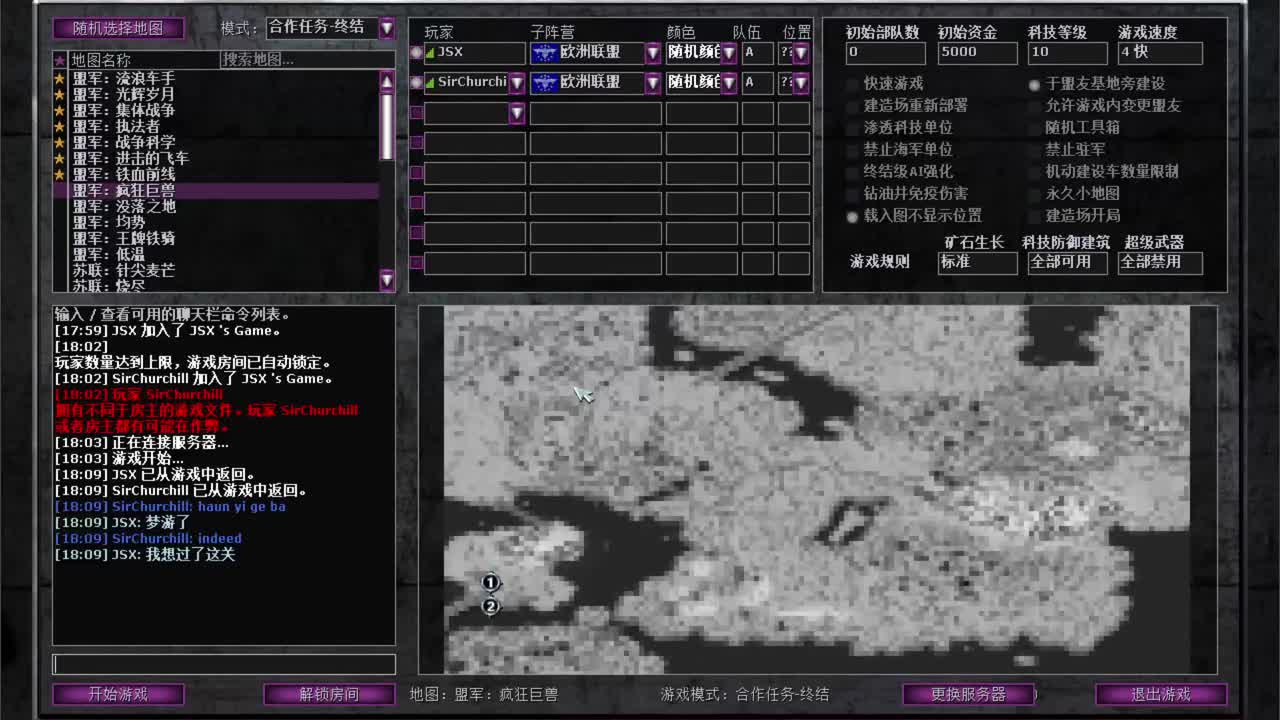This screenshot has width=1280, height=720.
Task: Click the up arrow of the map list scrollbar
Action: (x=387, y=80)
